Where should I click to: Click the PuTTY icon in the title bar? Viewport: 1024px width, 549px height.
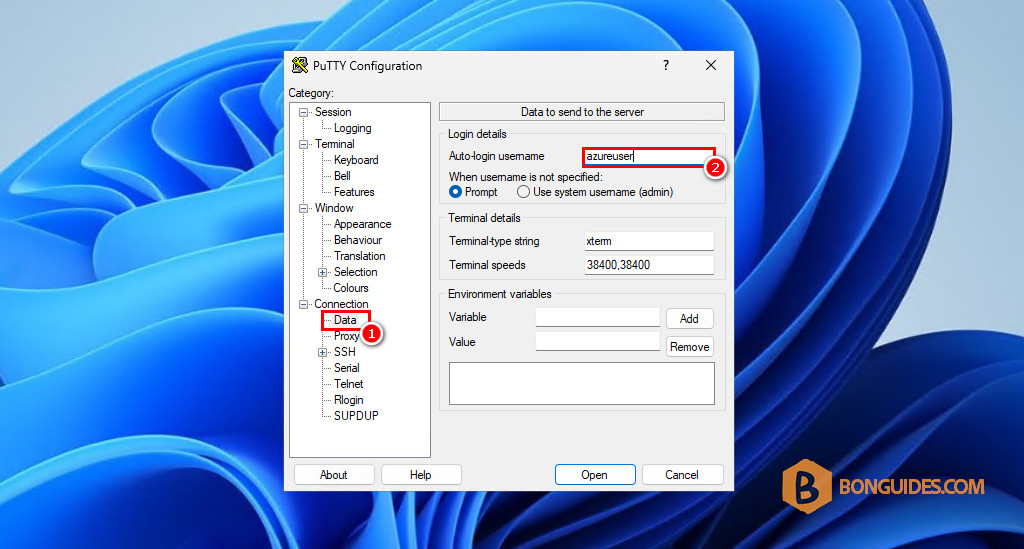click(300, 65)
